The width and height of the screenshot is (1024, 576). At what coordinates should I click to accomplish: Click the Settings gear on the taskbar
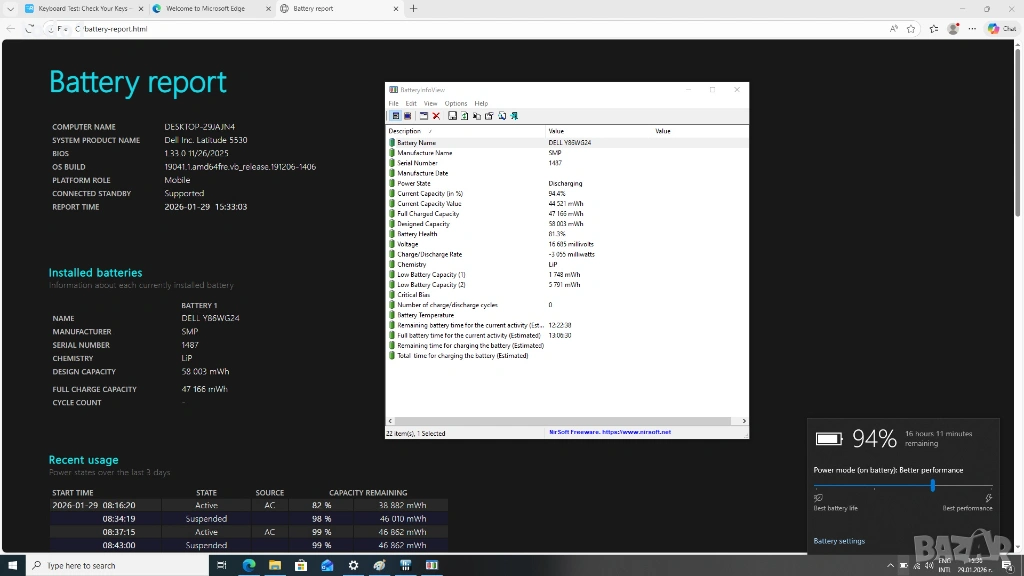(353, 566)
